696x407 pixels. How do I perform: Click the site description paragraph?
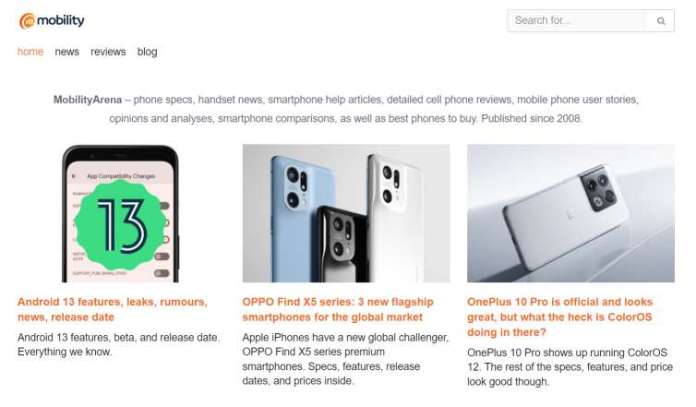click(x=346, y=109)
